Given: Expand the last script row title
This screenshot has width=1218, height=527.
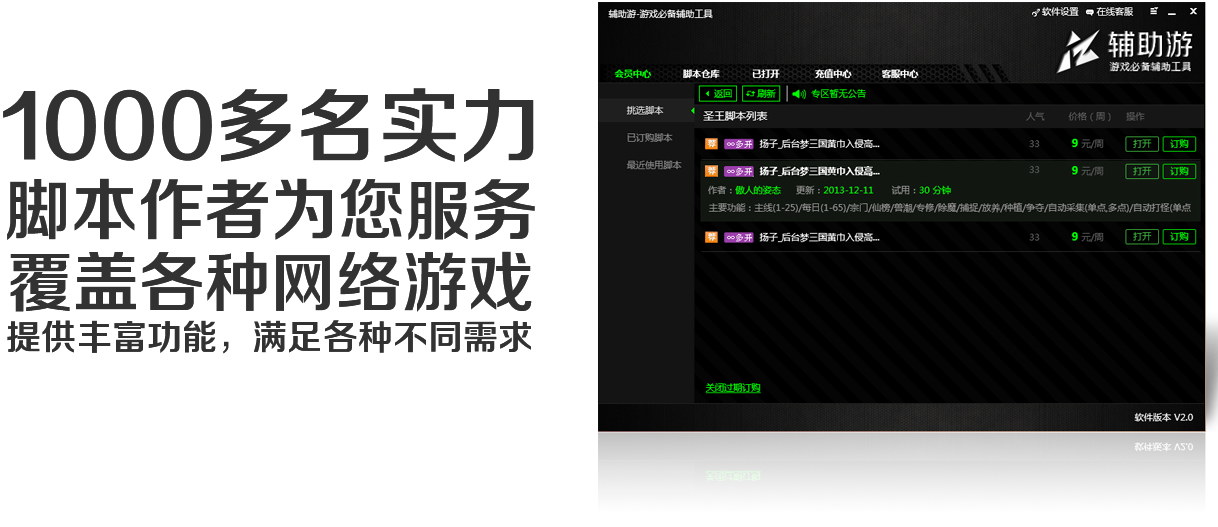Looking at the screenshot, I should (819, 237).
